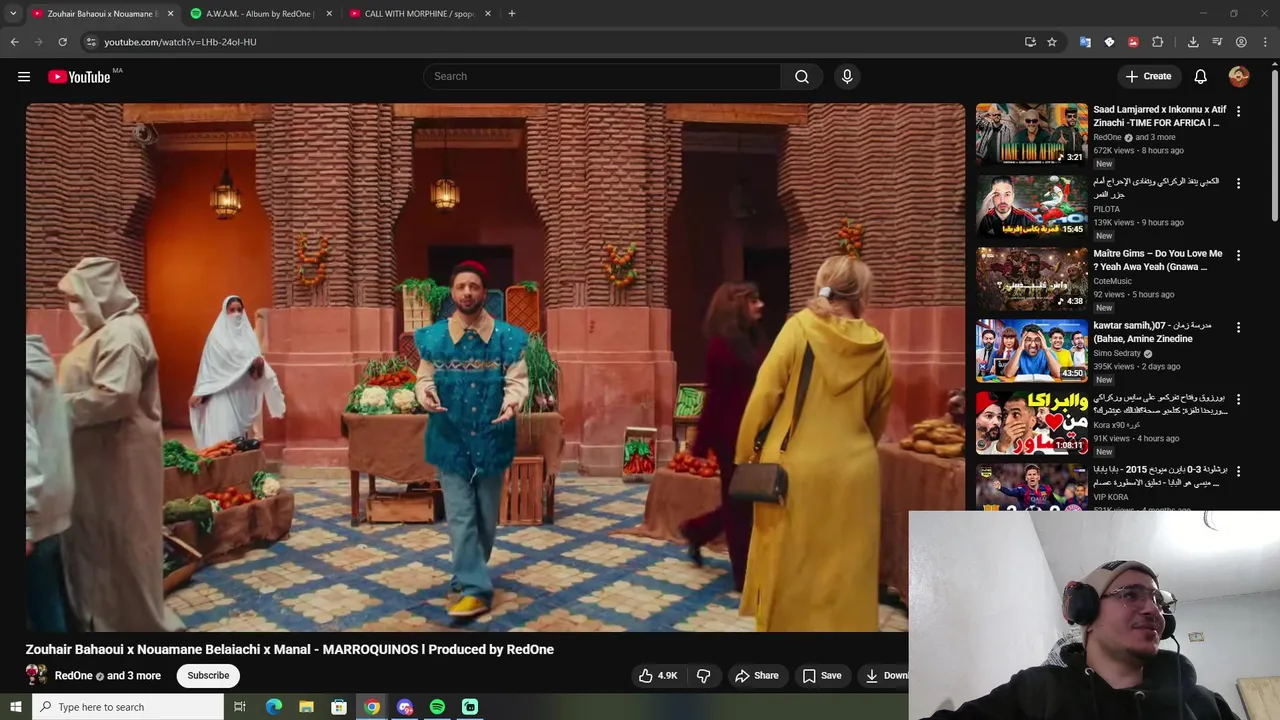Open the Windows Start menu
This screenshot has height=720, width=1280.
tap(15, 707)
